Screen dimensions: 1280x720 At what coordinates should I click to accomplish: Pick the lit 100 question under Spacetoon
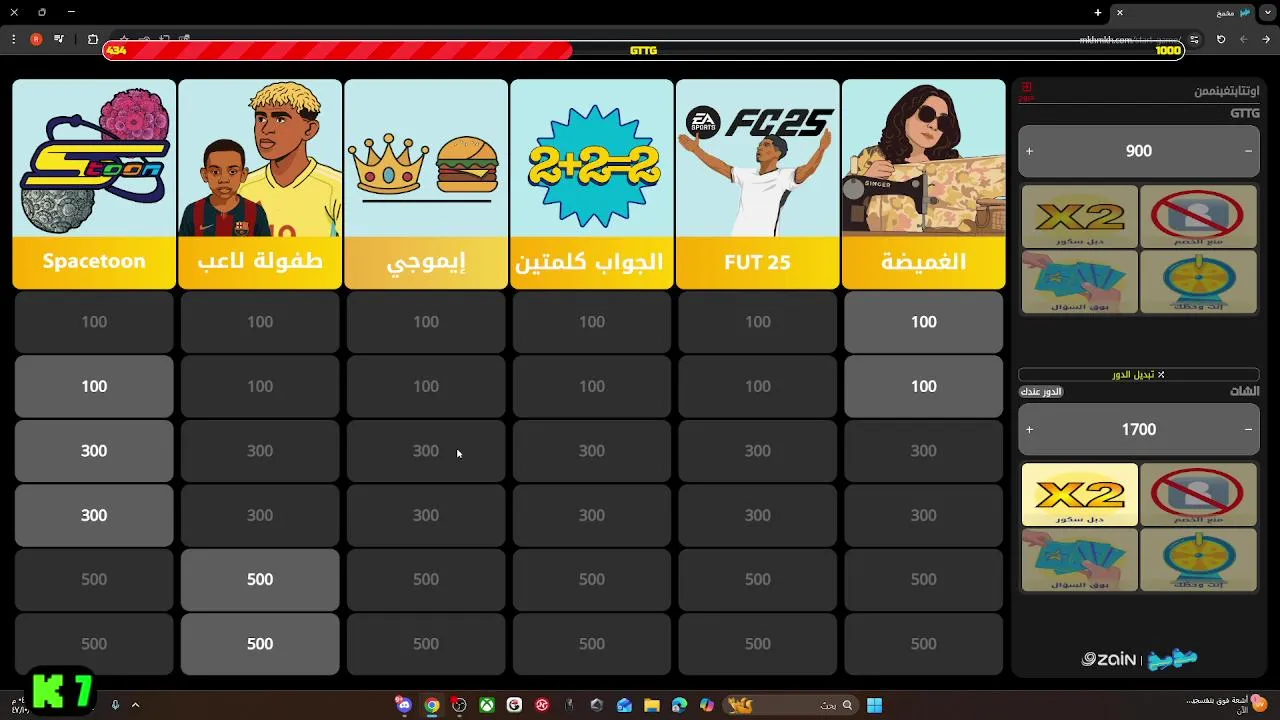click(x=94, y=386)
